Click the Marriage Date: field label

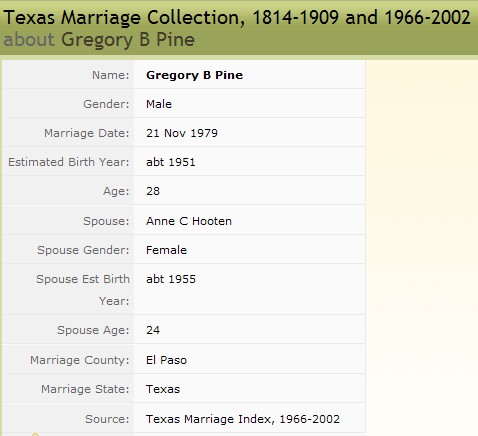coord(87,133)
